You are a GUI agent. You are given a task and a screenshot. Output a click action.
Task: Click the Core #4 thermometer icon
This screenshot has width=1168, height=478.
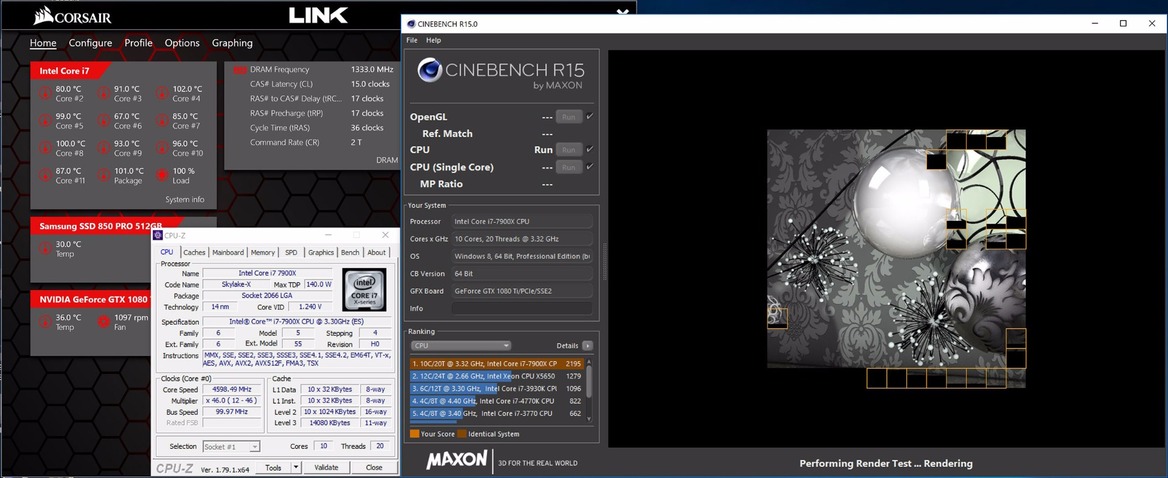162,94
